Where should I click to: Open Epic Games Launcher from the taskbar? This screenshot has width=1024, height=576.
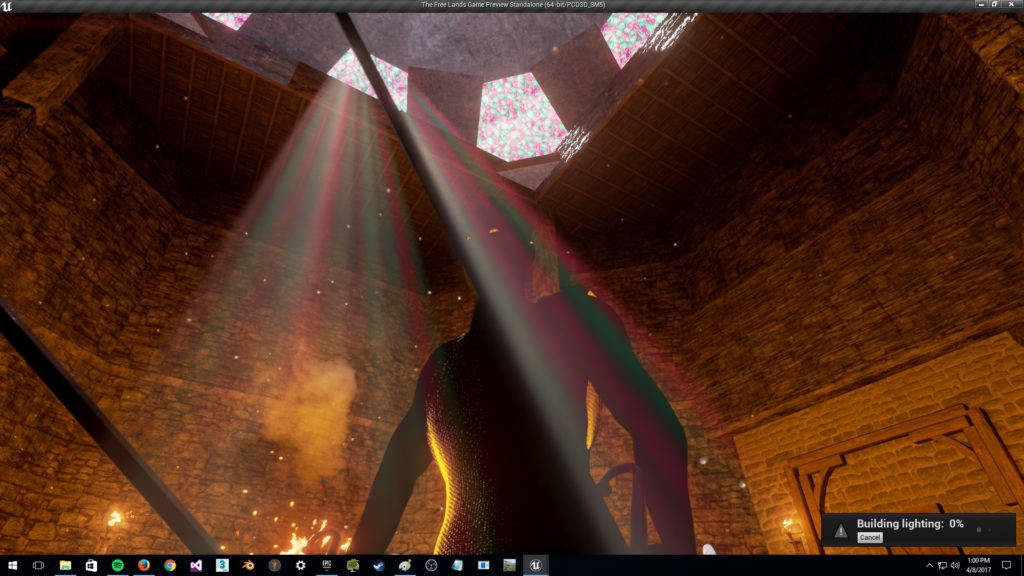(x=327, y=566)
